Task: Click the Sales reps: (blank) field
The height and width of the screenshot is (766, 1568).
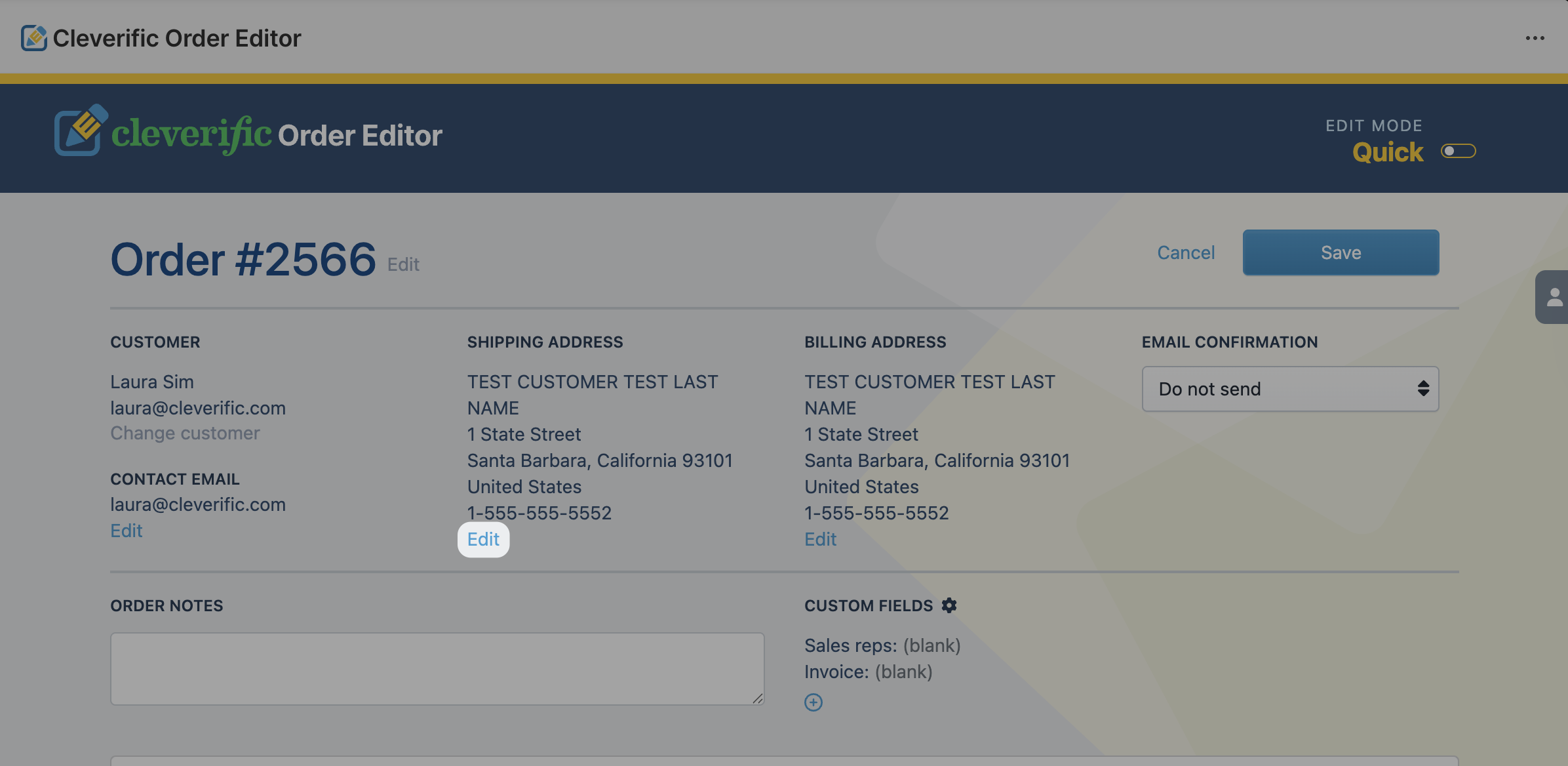Action: coord(882,645)
